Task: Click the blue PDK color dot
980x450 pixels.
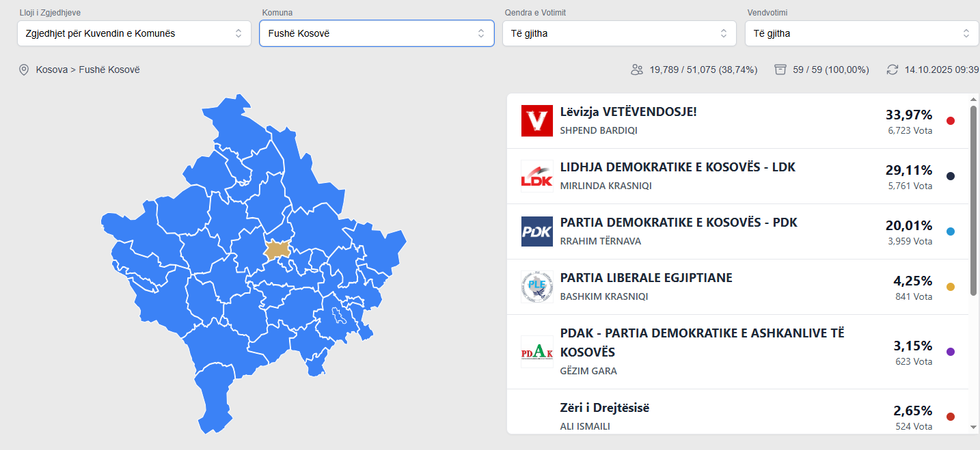Action: point(950,231)
